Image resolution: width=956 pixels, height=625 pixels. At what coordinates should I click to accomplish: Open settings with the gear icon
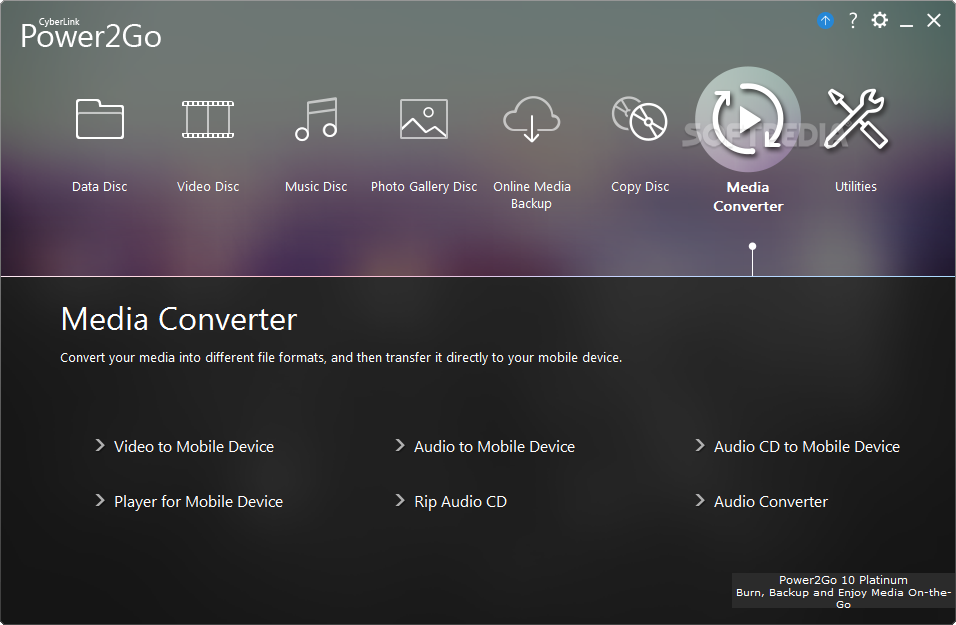click(x=880, y=20)
